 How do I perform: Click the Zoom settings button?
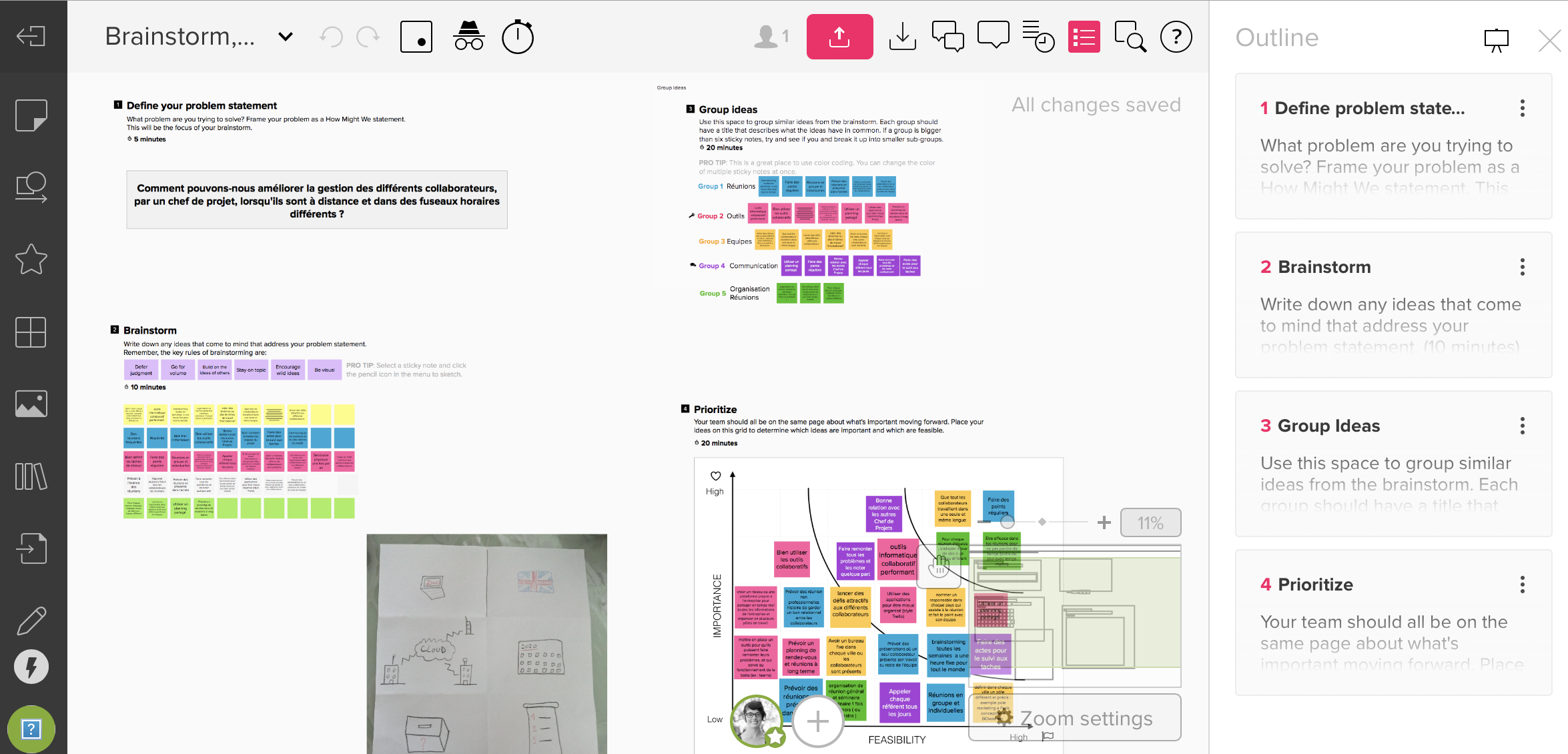click(1075, 718)
